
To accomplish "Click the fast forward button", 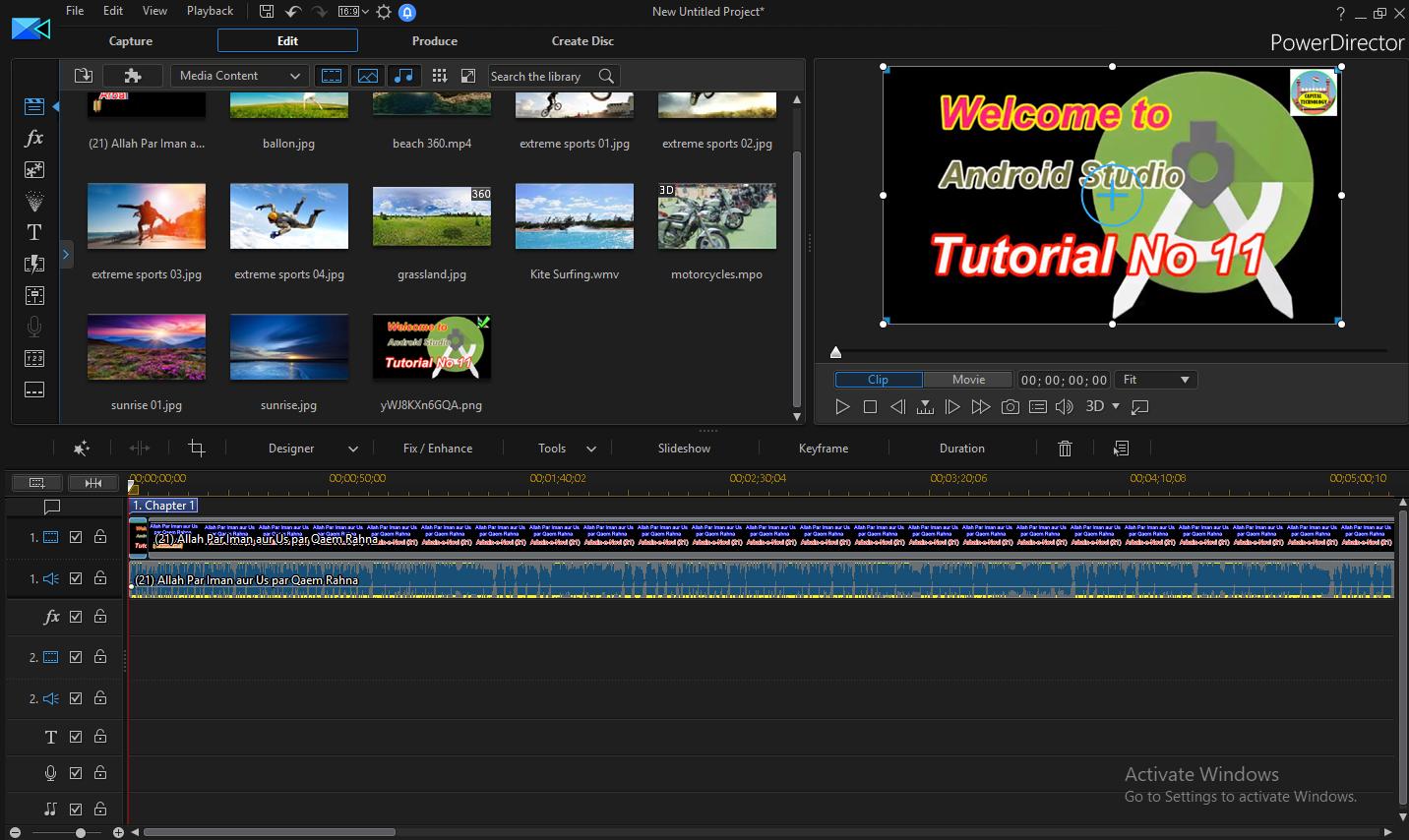I will [980, 406].
